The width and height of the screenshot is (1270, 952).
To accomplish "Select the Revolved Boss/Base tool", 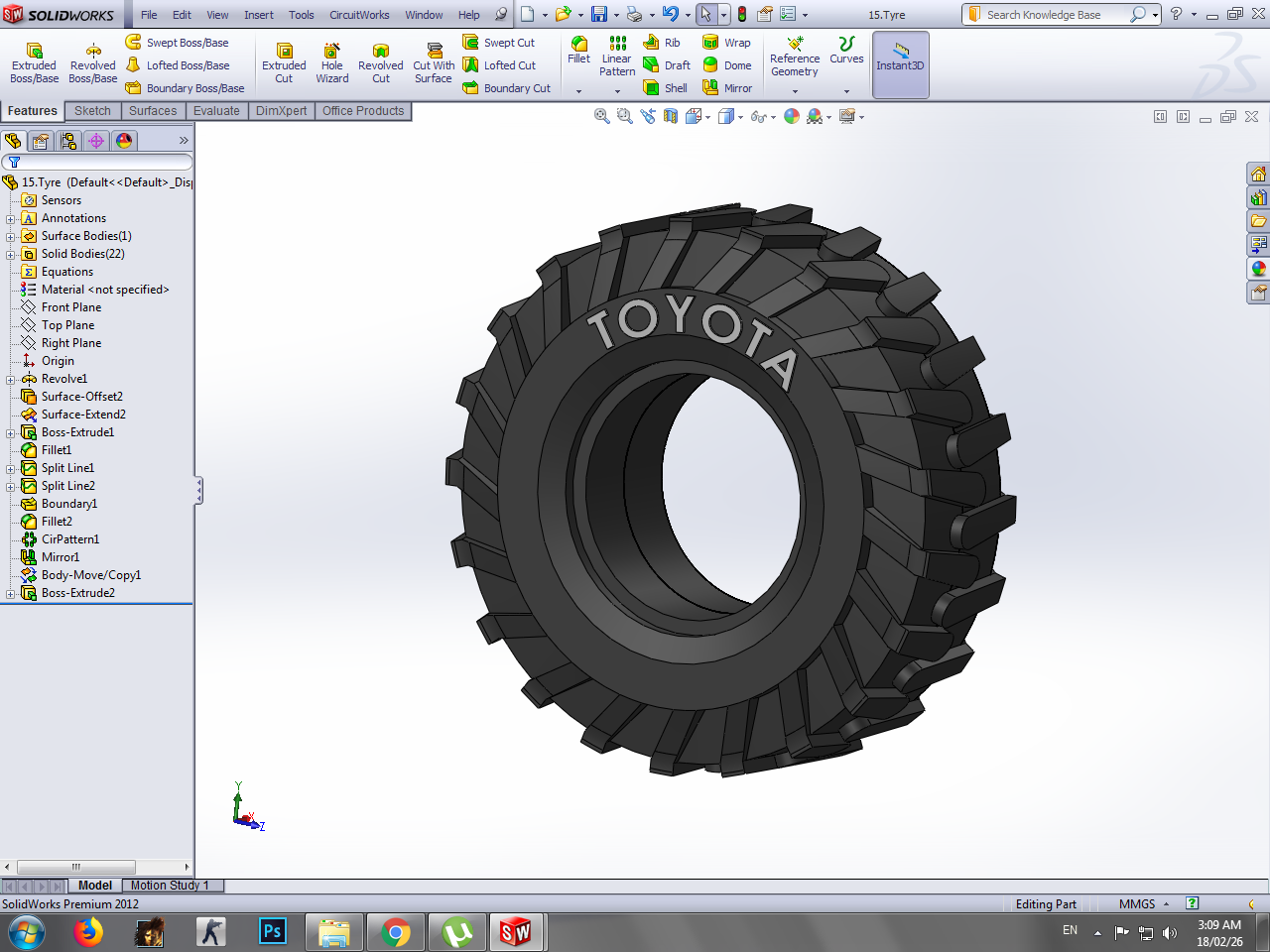I will (92, 63).
